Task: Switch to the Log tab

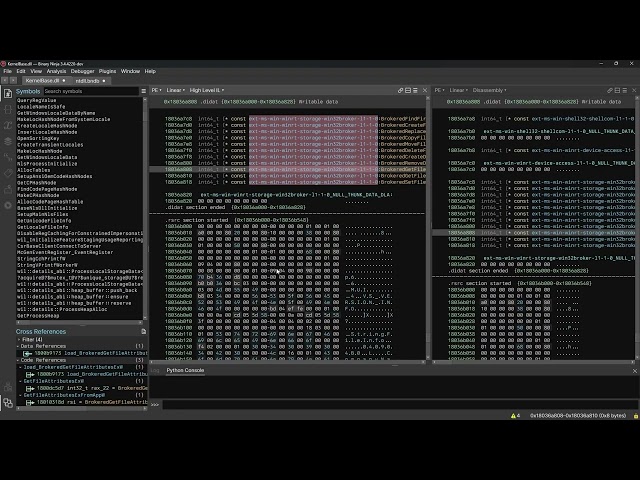Action: (x=155, y=371)
